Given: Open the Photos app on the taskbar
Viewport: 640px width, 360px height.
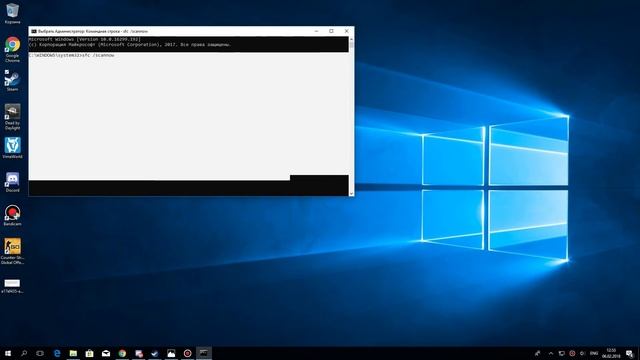Looking at the screenshot, I should pos(171,353).
